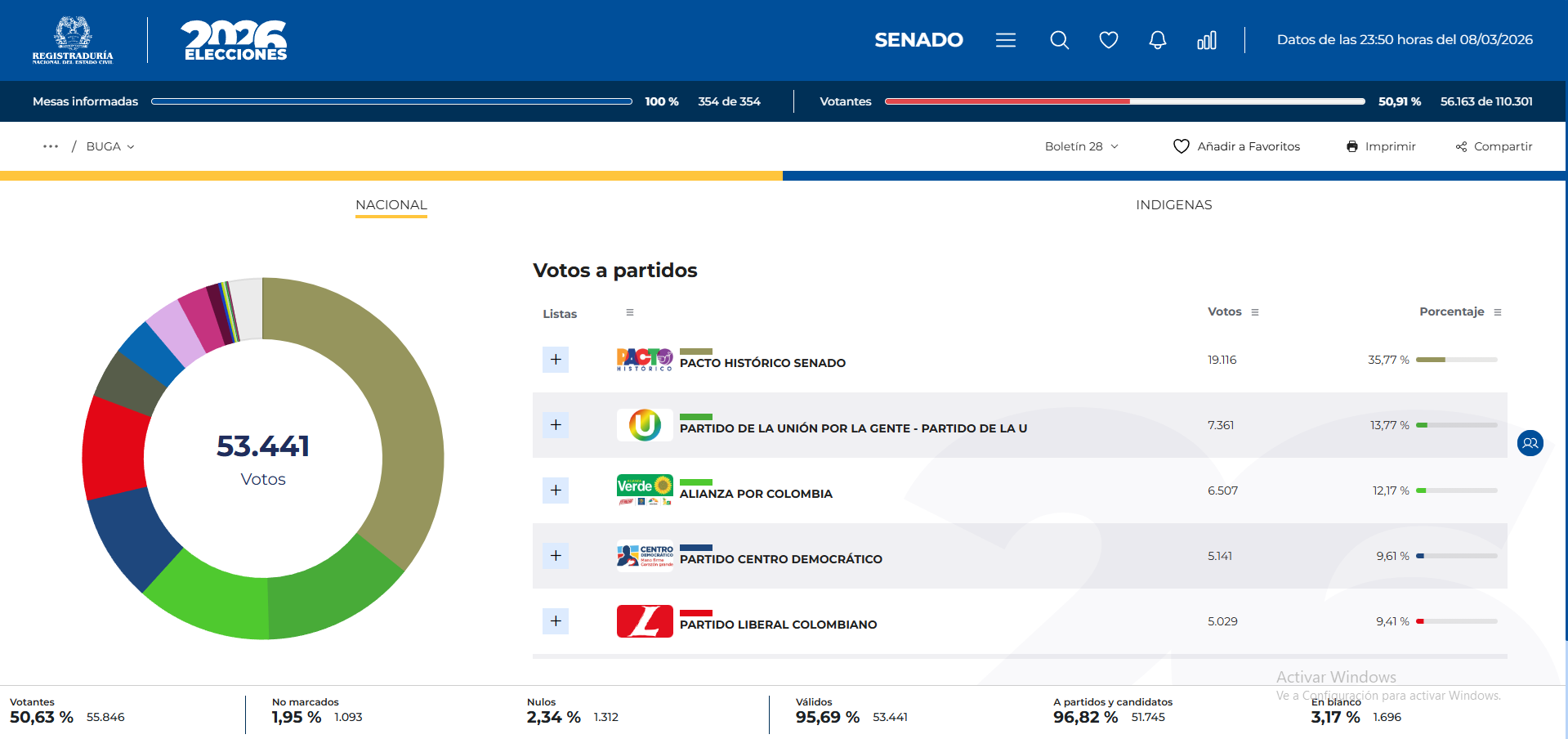Open the BUGA location dropdown
Screen dimensions: 1568x739
[110, 146]
